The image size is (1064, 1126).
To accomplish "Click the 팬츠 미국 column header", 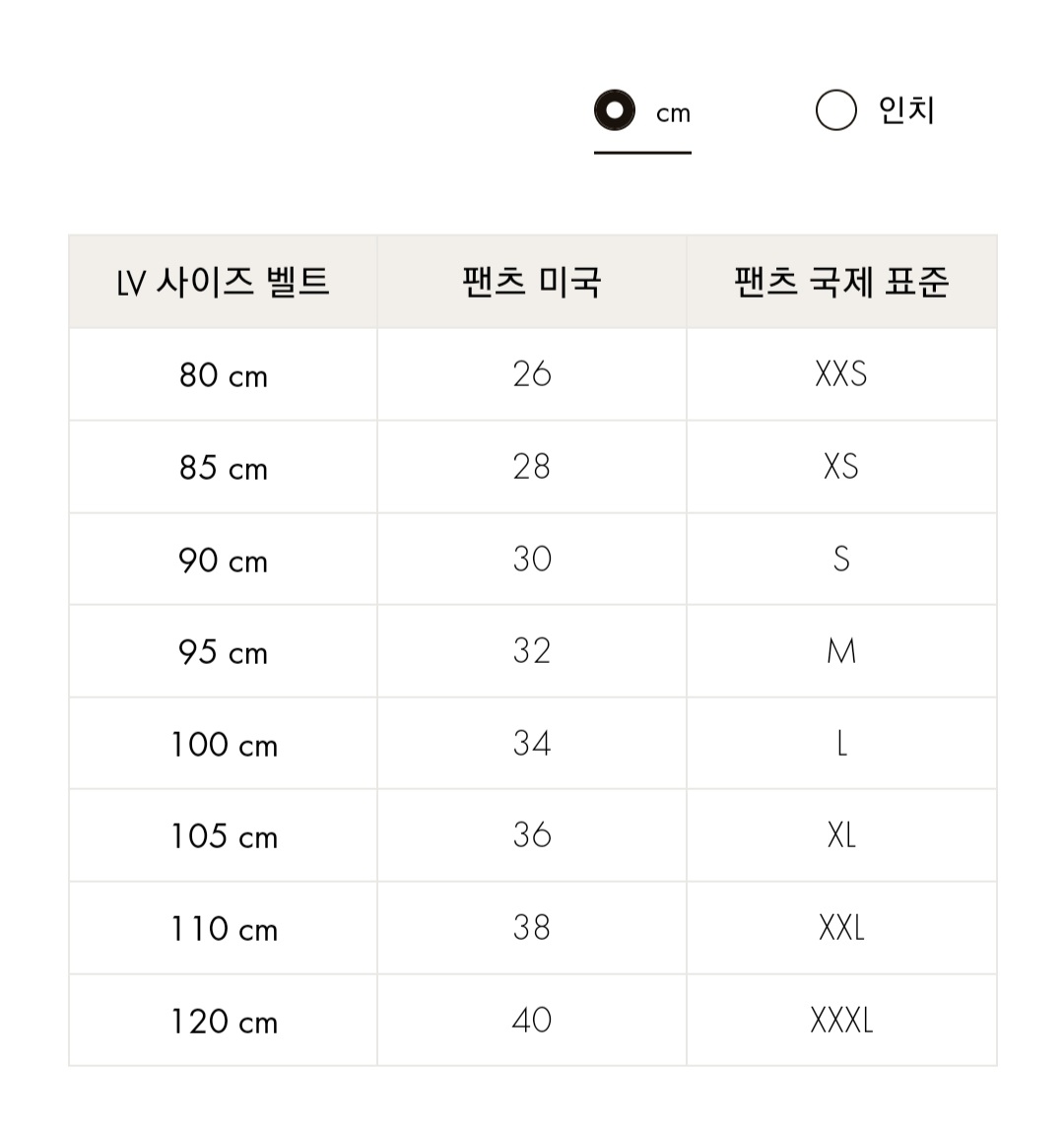I will coord(532,282).
